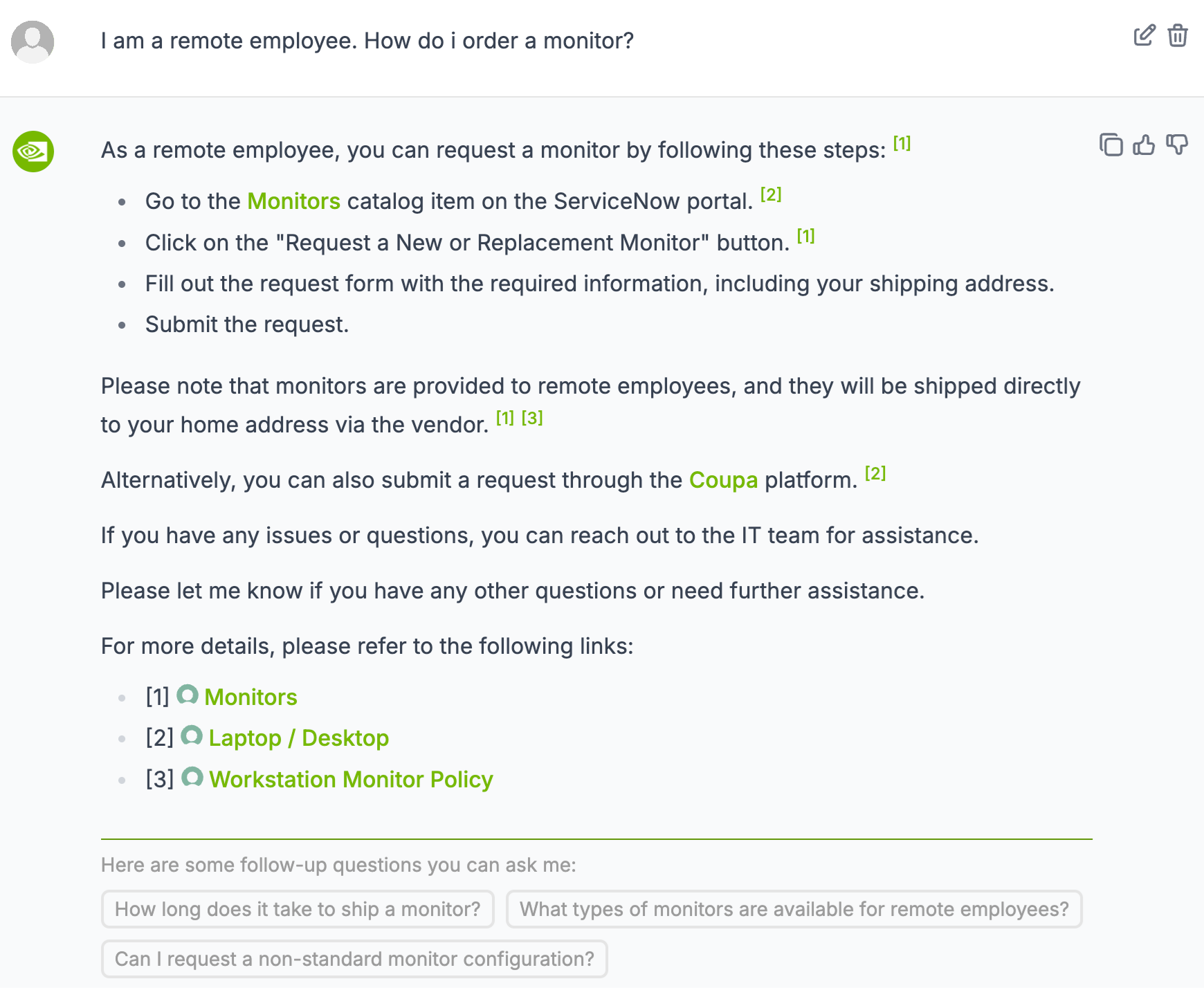
Task: Edit the user question message
Action: point(1144,35)
